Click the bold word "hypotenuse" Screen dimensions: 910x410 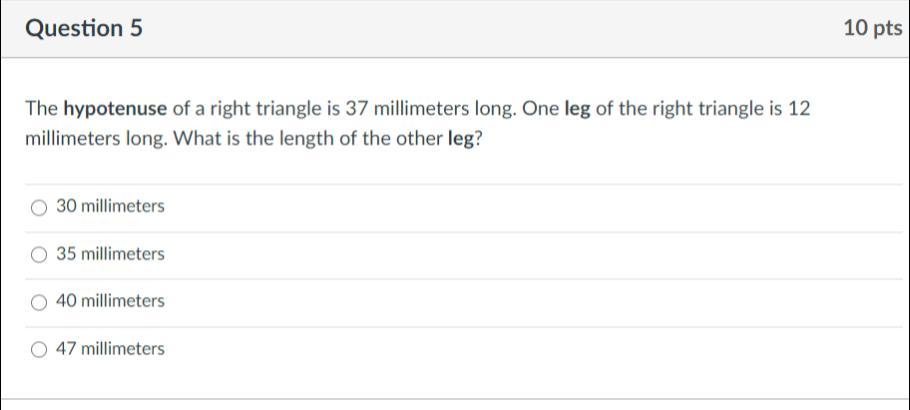(x=115, y=109)
